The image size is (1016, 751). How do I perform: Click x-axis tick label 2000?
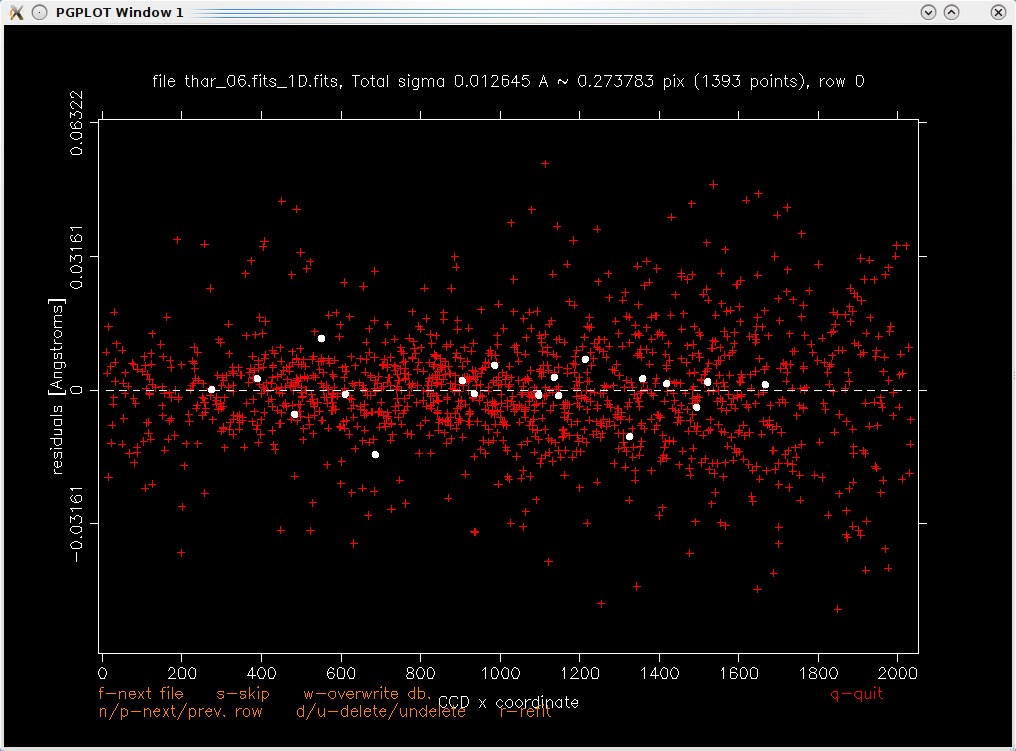(x=898, y=673)
